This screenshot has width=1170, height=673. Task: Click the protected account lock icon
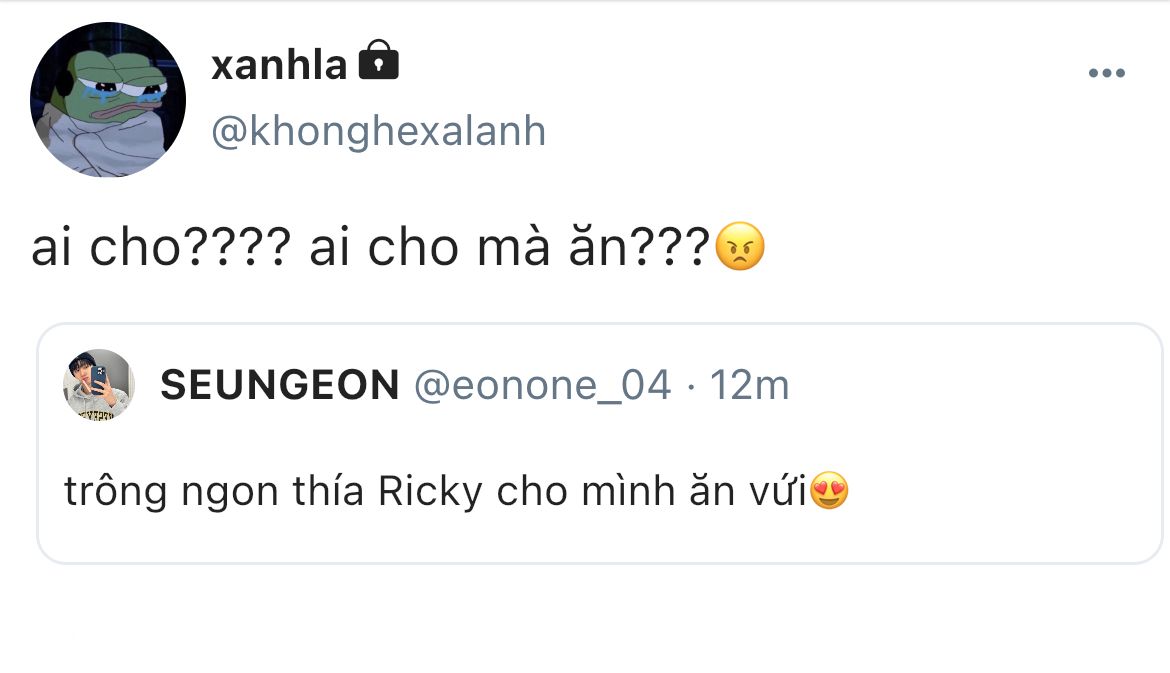378,61
